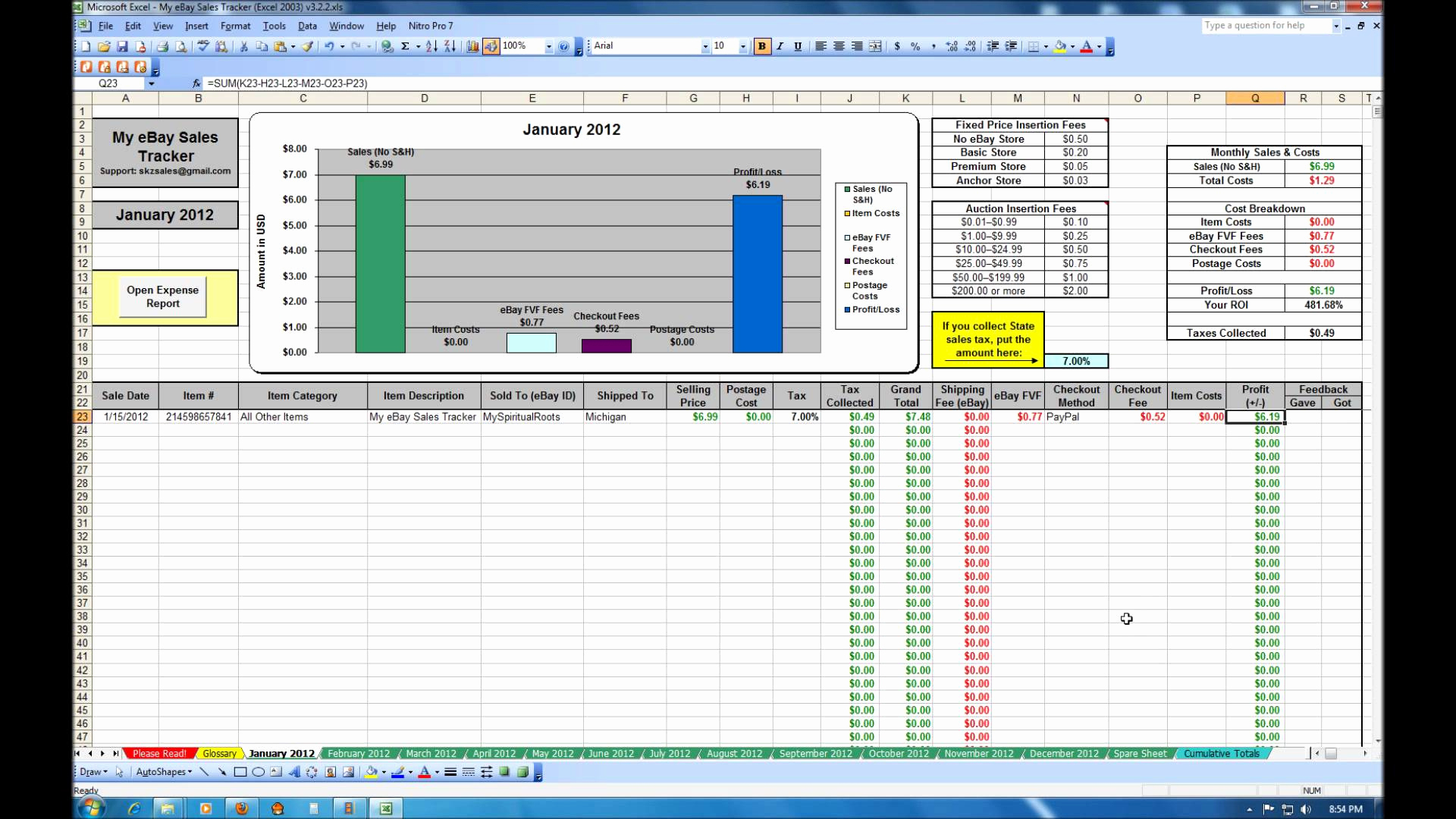Switch to the February 2012 sheet tab
The image size is (1456, 819).
pos(358,754)
